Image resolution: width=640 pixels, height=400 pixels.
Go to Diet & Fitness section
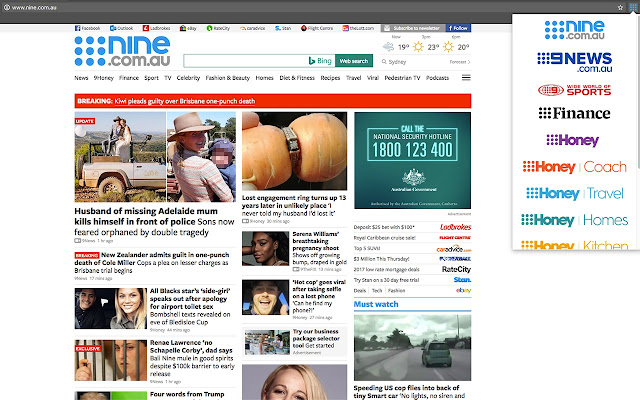297,78
